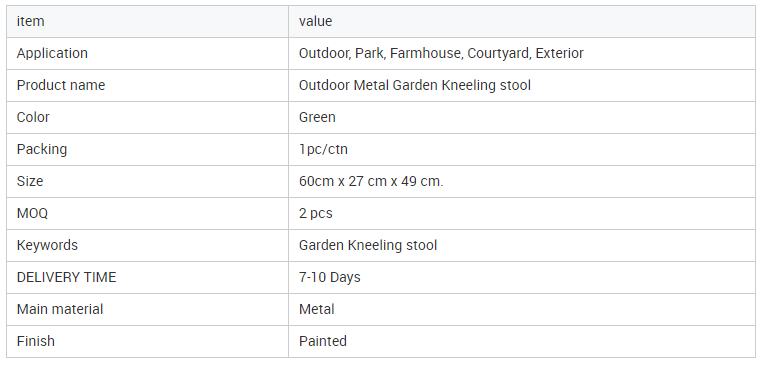Select the Product name label

[x=61, y=85]
